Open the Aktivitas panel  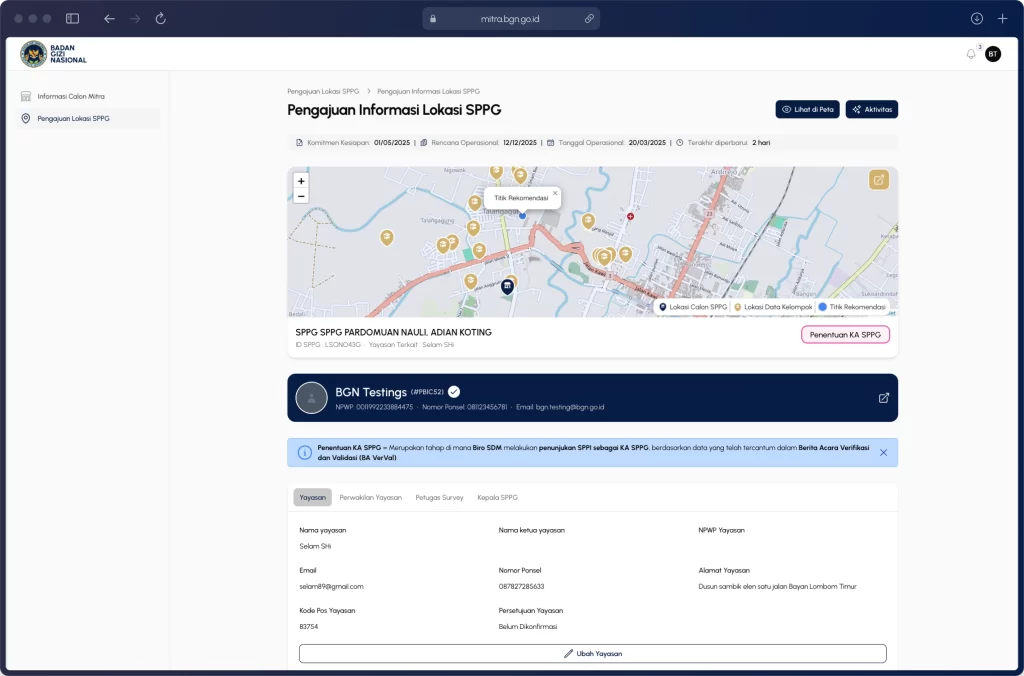[871, 109]
